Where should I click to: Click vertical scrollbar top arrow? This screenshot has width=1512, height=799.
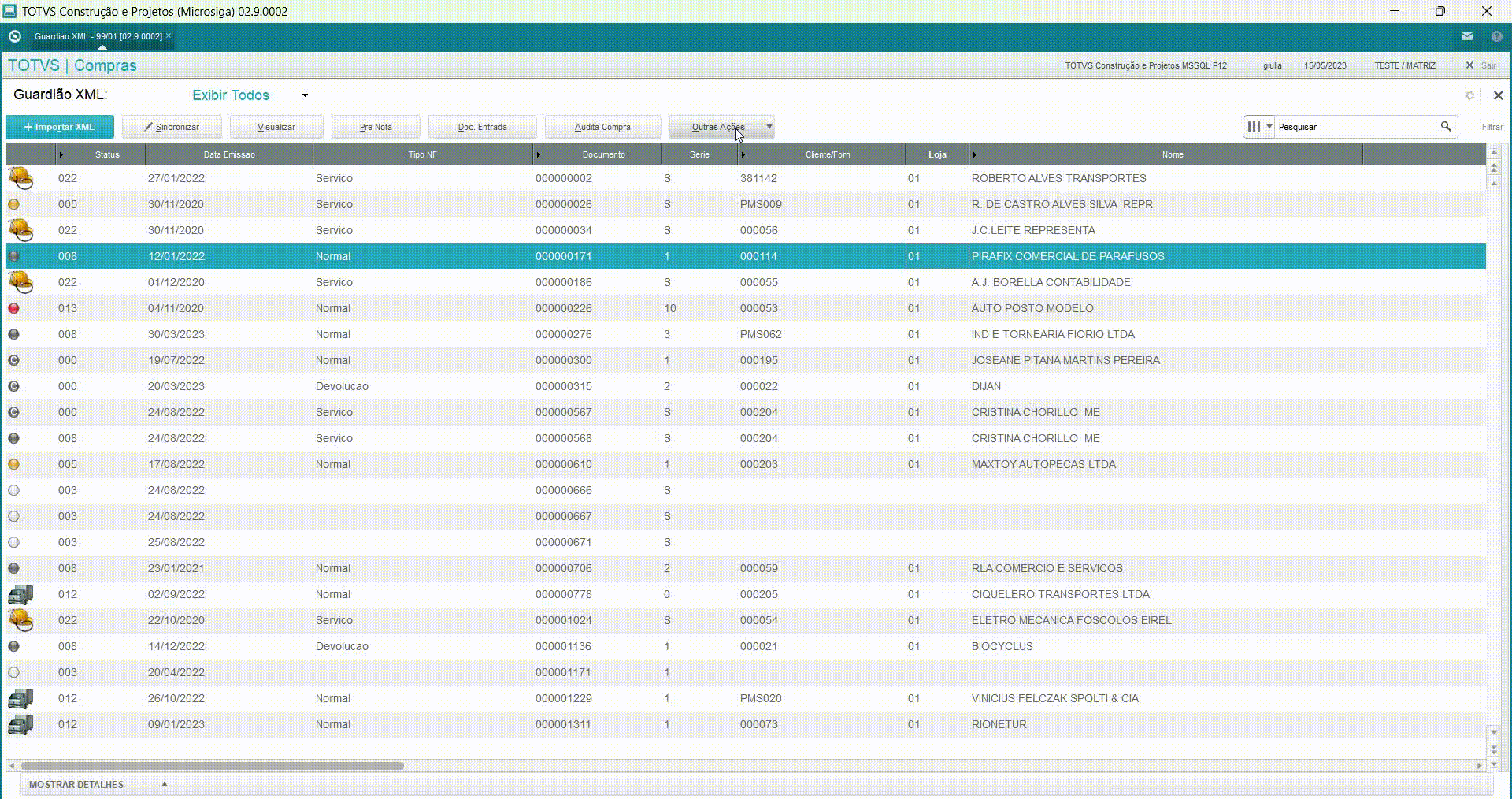(x=1493, y=151)
